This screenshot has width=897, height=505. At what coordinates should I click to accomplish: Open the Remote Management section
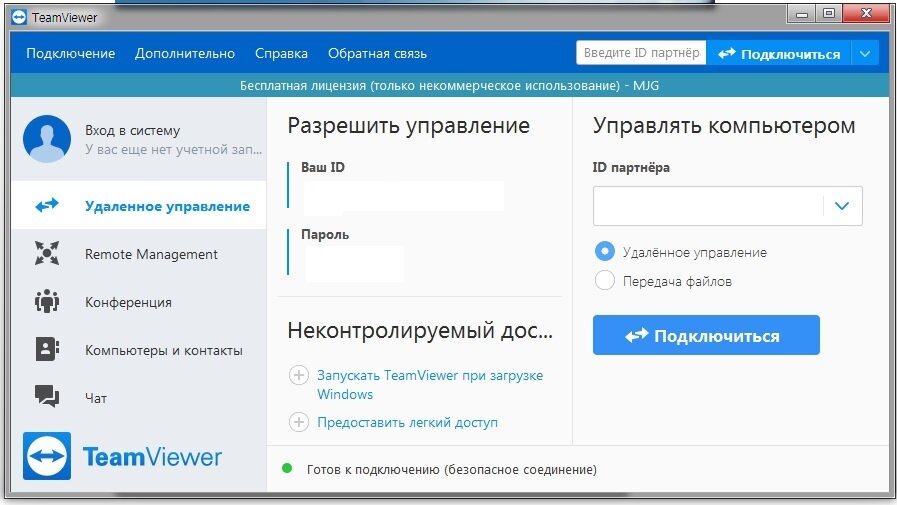(x=139, y=253)
